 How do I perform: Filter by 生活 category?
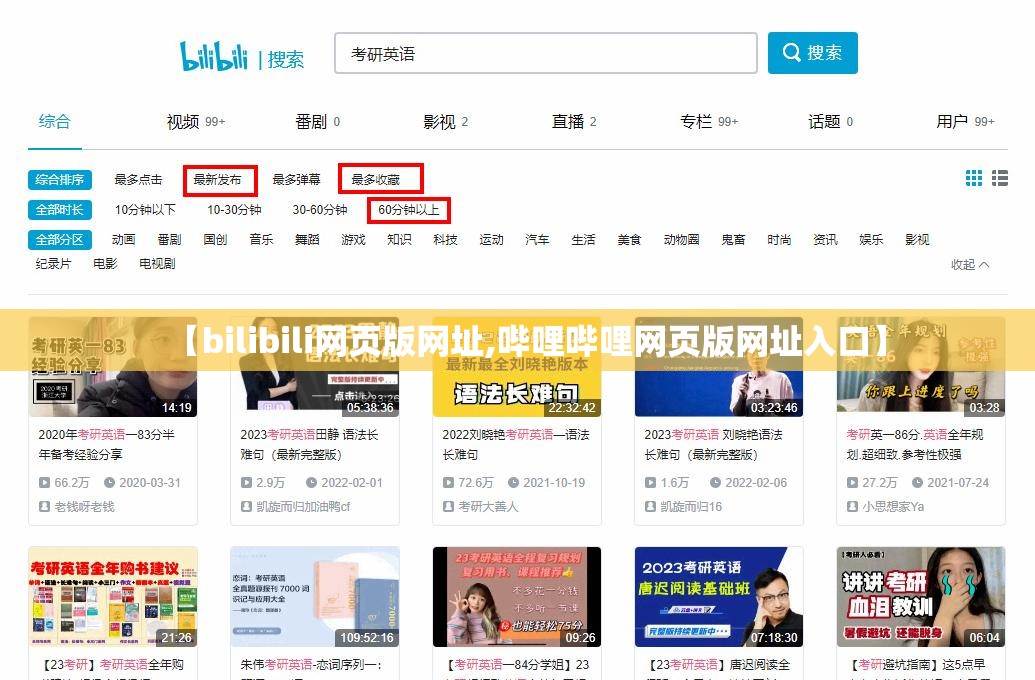click(x=584, y=240)
